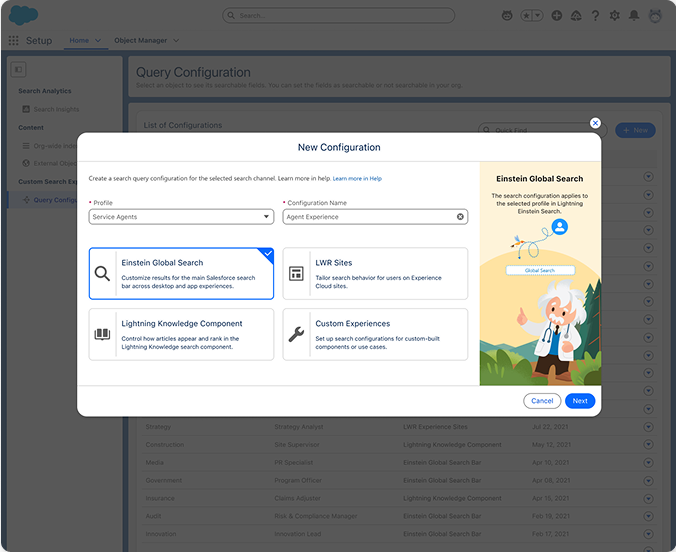
Task: Choose the LWR Sites configuration type
Action: coord(375,274)
